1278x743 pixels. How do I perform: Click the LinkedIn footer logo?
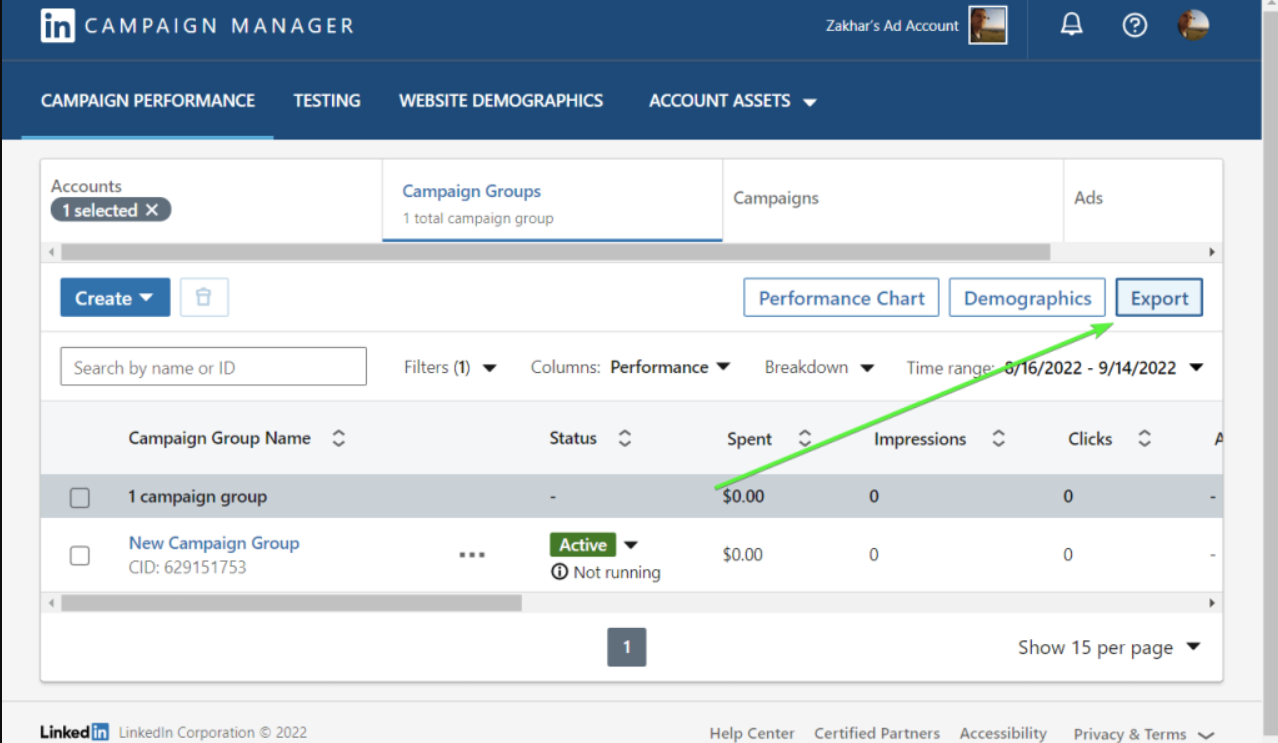pyautogui.click(x=75, y=732)
